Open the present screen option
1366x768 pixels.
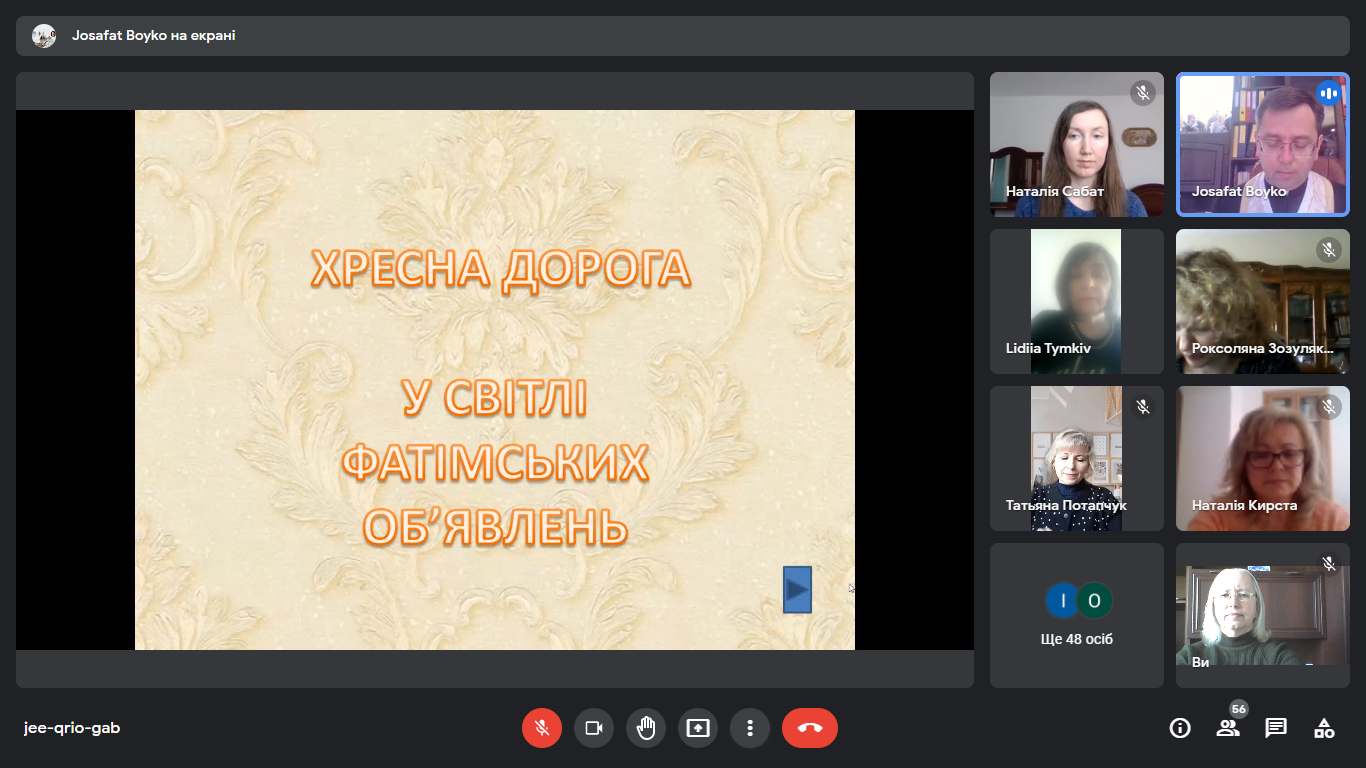click(x=698, y=728)
